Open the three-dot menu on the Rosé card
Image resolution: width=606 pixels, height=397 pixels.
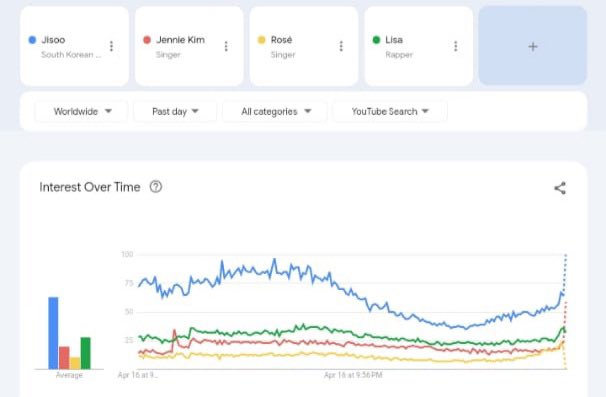(x=341, y=46)
